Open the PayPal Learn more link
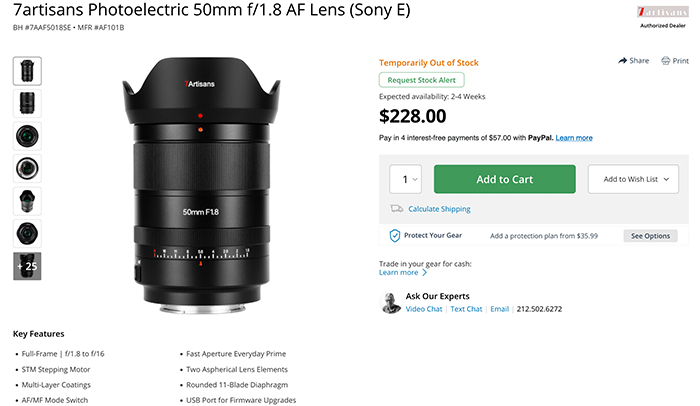Screen dimensions: 700x406 (574, 138)
